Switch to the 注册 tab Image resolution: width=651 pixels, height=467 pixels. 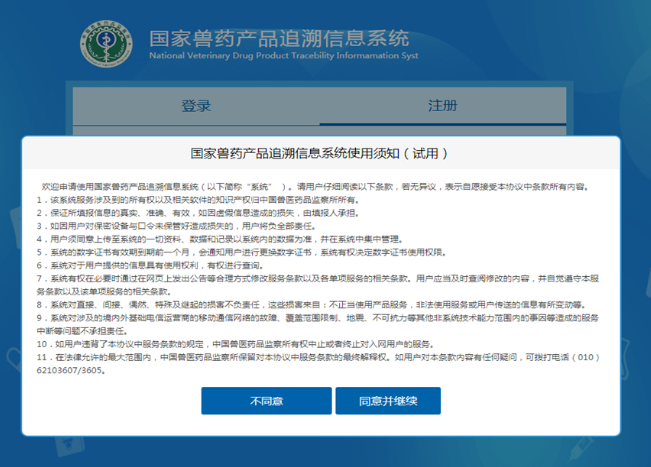click(443, 106)
